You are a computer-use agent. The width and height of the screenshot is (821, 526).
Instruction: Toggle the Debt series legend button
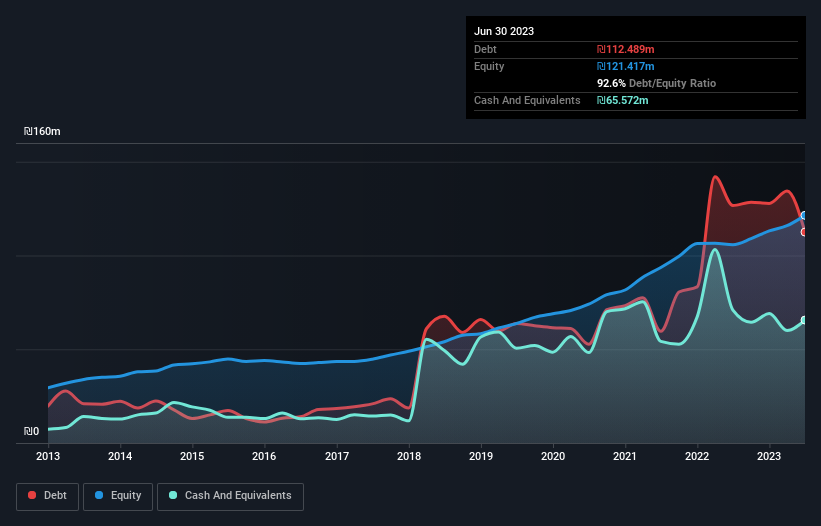tap(48, 496)
